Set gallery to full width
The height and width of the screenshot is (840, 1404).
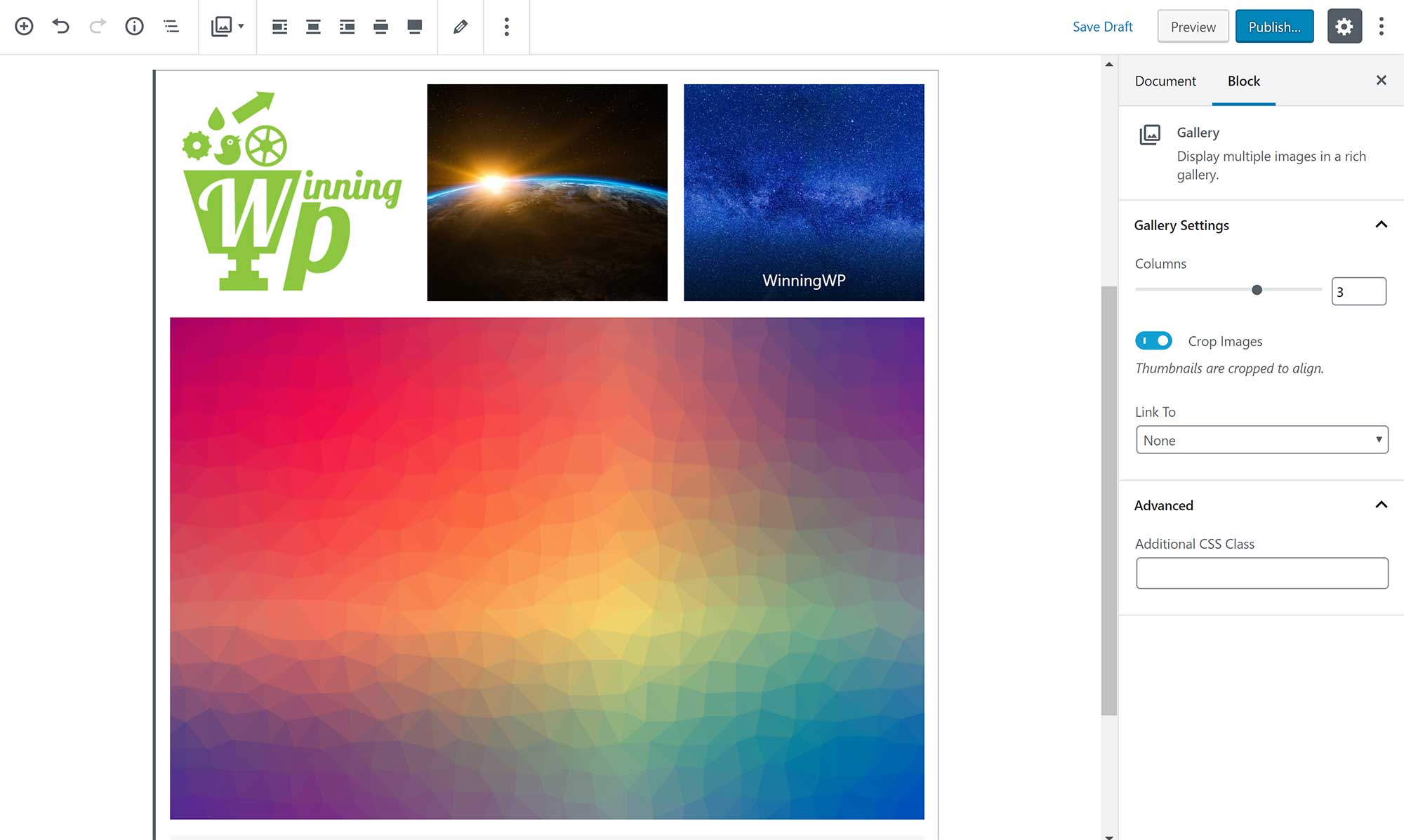(415, 27)
